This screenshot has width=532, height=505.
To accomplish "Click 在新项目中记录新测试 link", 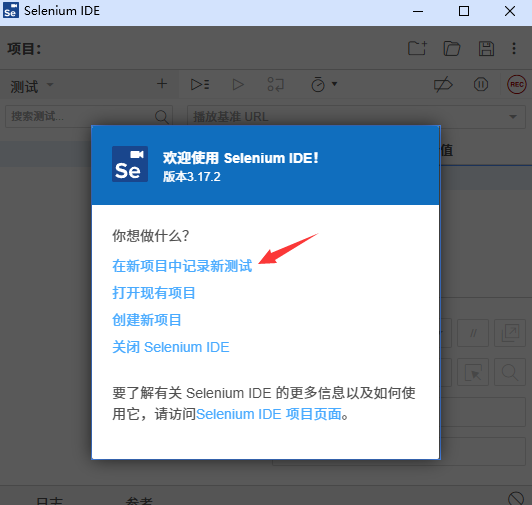I will point(182,266).
